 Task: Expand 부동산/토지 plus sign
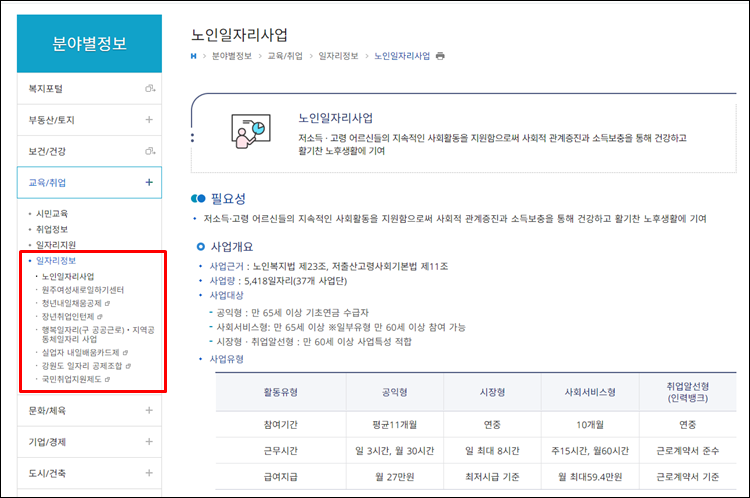pos(149,120)
